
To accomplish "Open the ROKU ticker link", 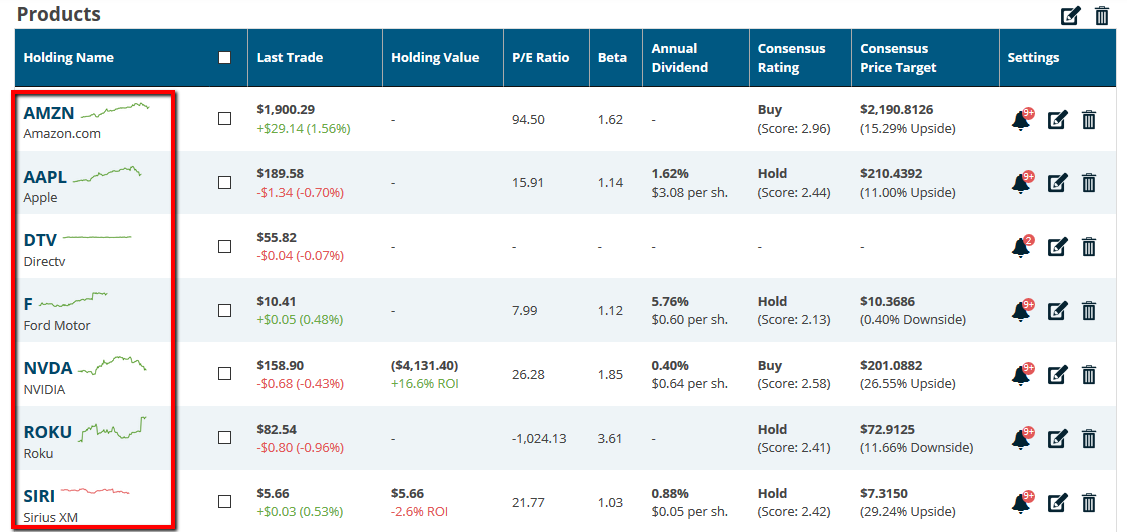I will (x=48, y=432).
